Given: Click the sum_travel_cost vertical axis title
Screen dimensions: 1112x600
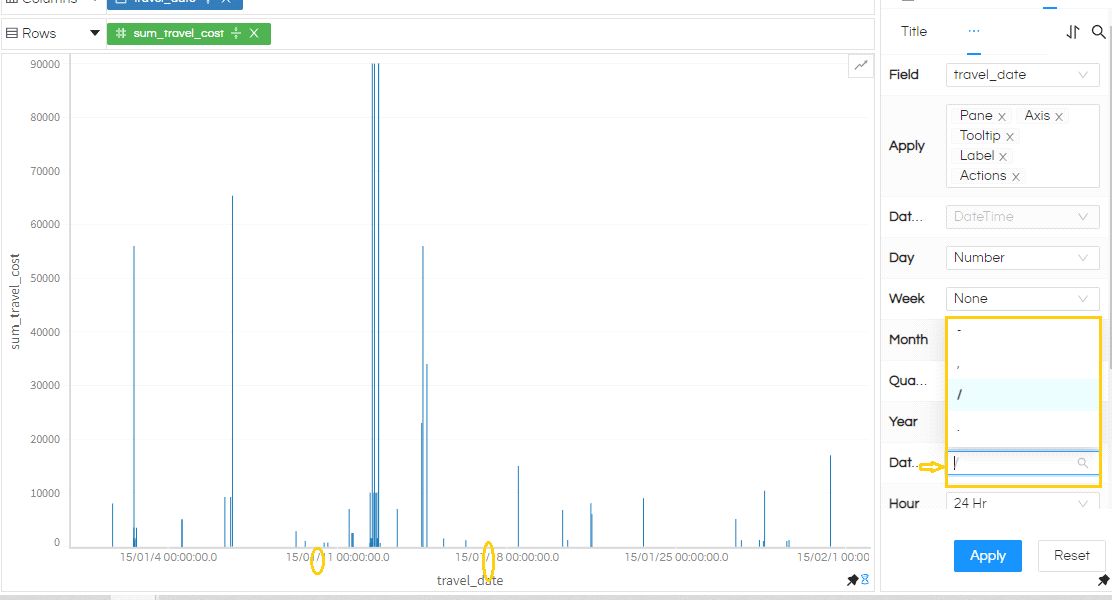Looking at the screenshot, I should (x=15, y=301).
